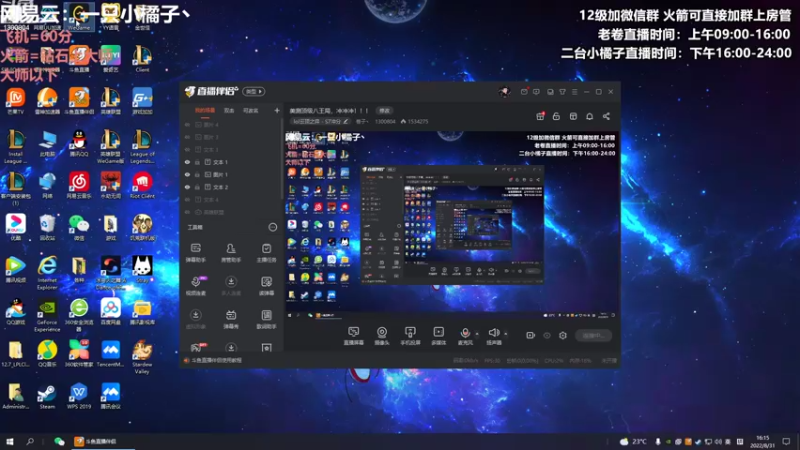
Task: Open the Windows Start menu
Action: click(x=9, y=441)
